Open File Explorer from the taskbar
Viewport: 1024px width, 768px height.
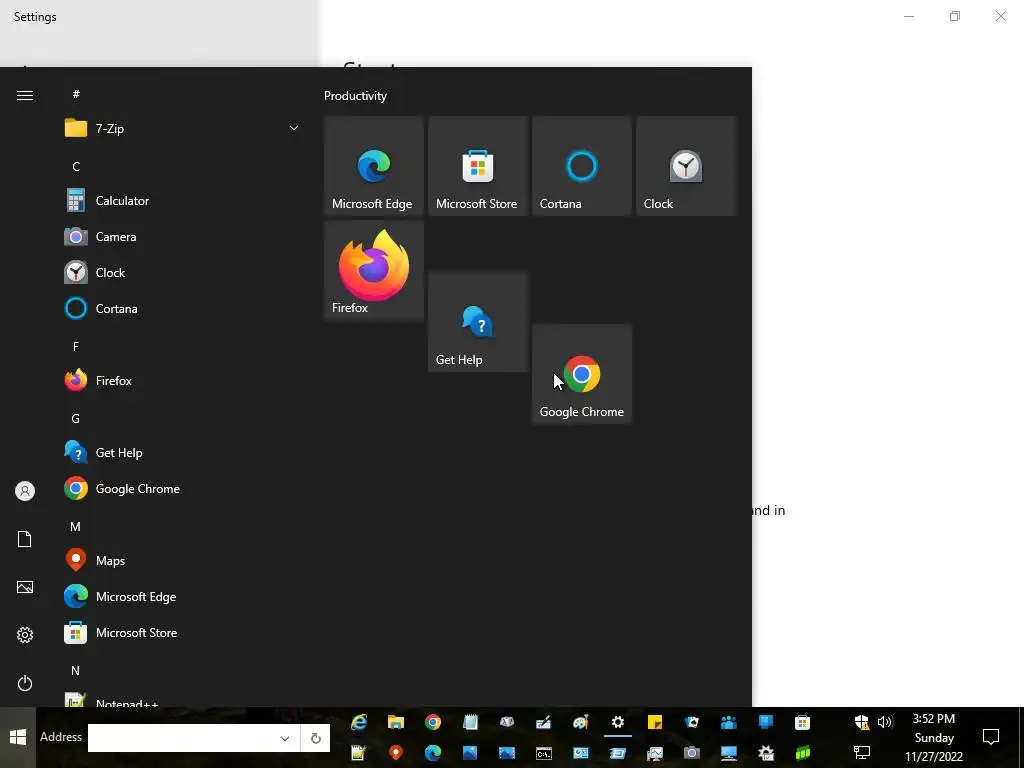tap(396, 722)
